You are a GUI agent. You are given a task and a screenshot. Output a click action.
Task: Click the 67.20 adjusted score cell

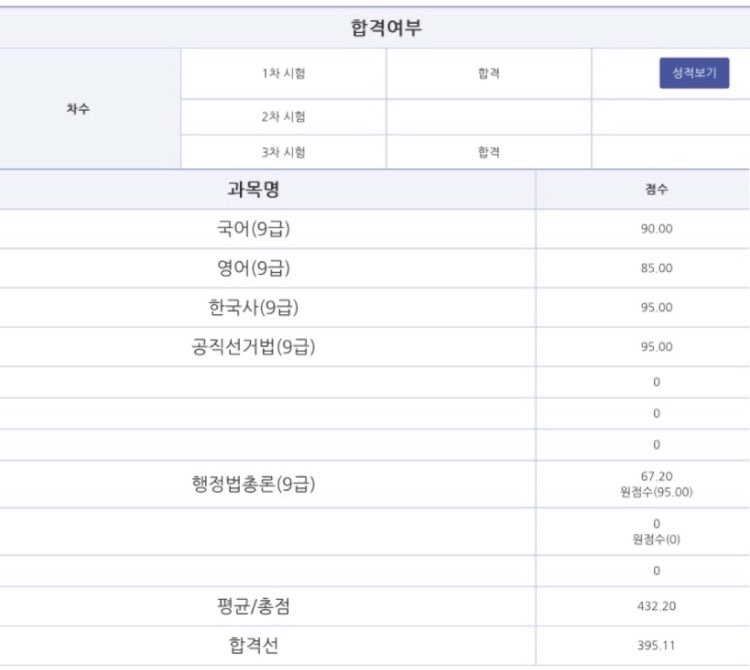pyautogui.click(x=656, y=476)
